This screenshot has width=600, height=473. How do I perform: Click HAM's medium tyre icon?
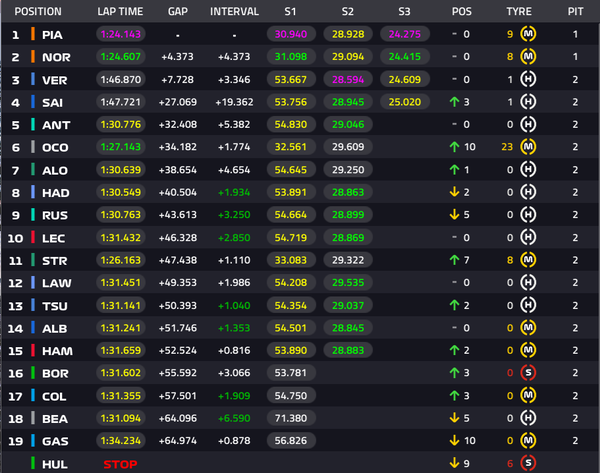[x=528, y=350]
